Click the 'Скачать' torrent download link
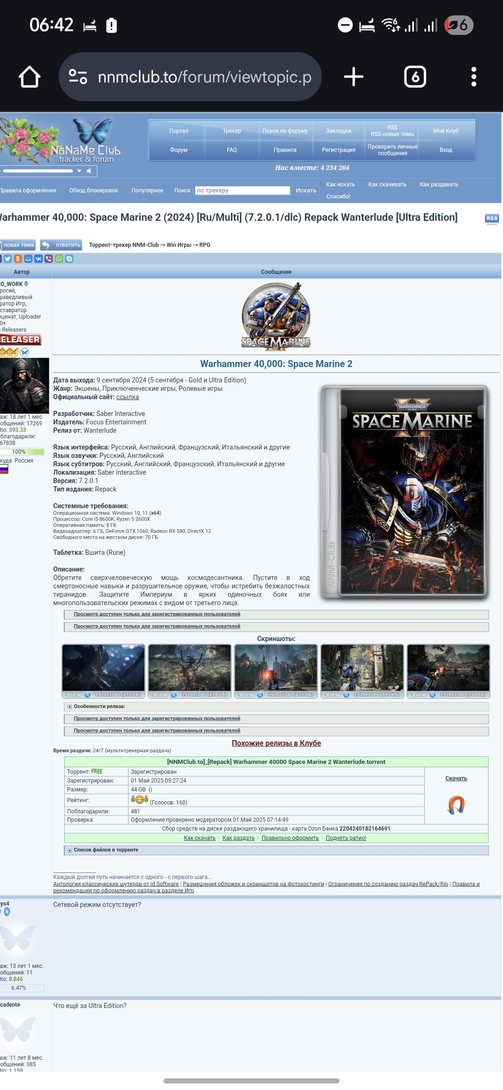The height and width of the screenshot is (1090, 503). coord(456,778)
